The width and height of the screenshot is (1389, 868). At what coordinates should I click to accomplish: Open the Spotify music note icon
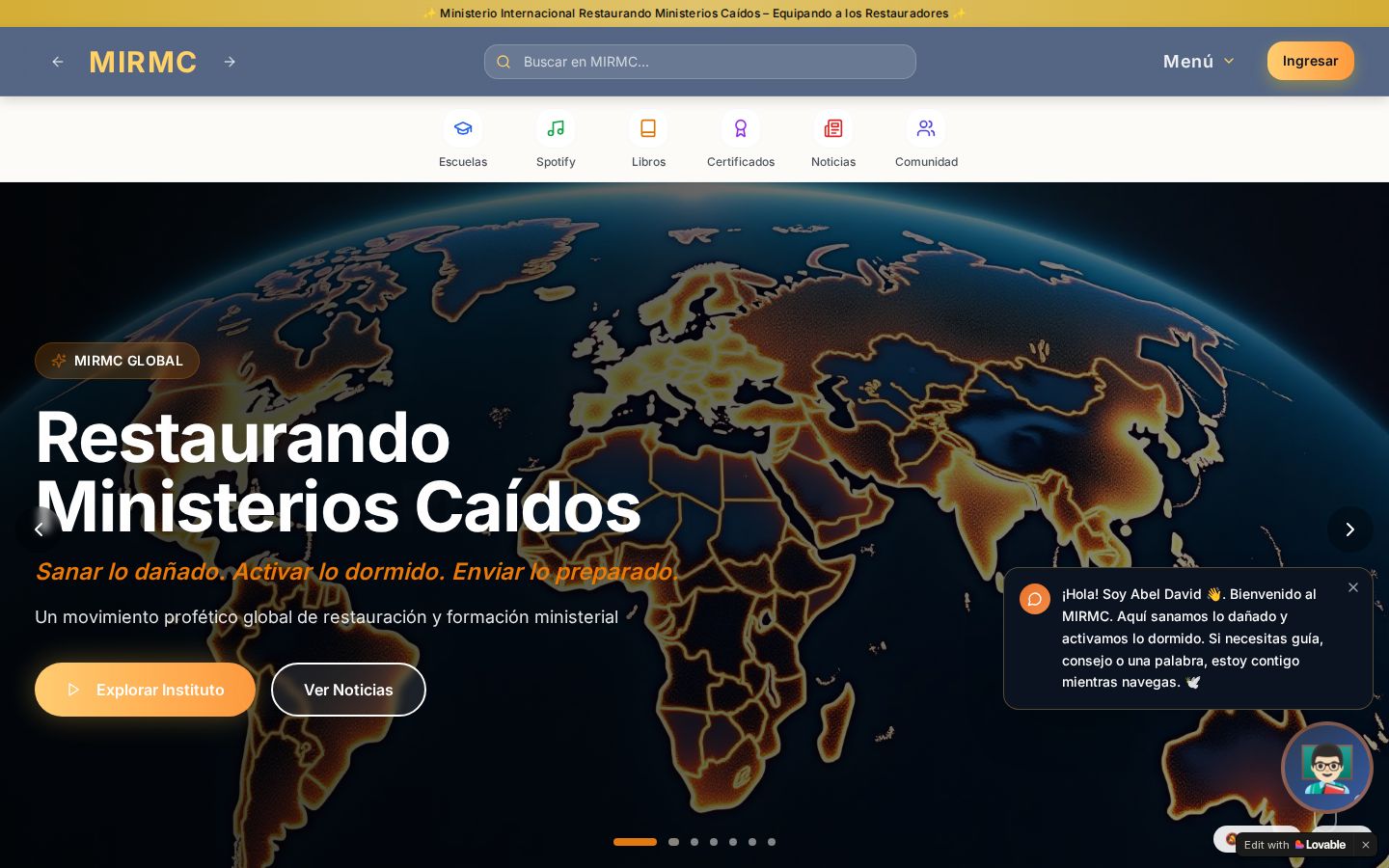pyautogui.click(x=556, y=128)
